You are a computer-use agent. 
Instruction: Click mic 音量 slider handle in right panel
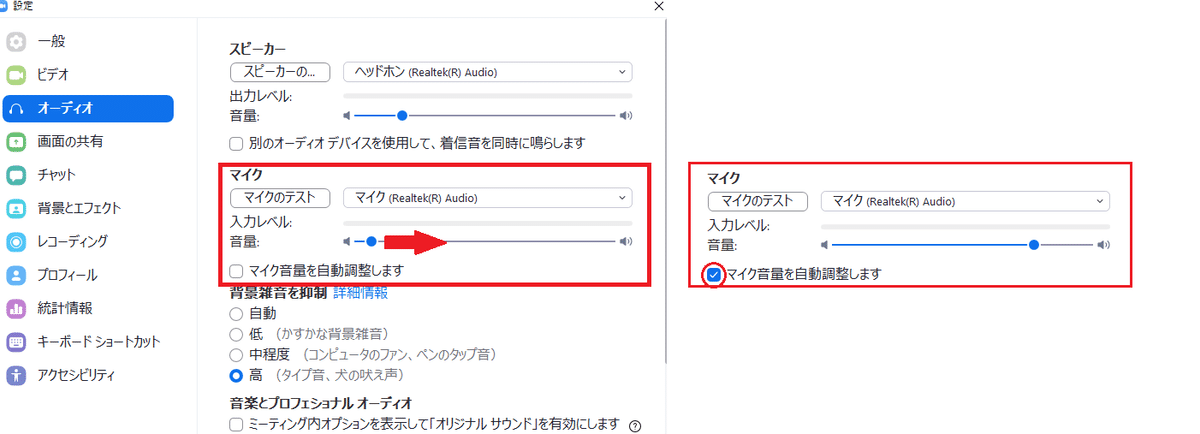point(1034,244)
